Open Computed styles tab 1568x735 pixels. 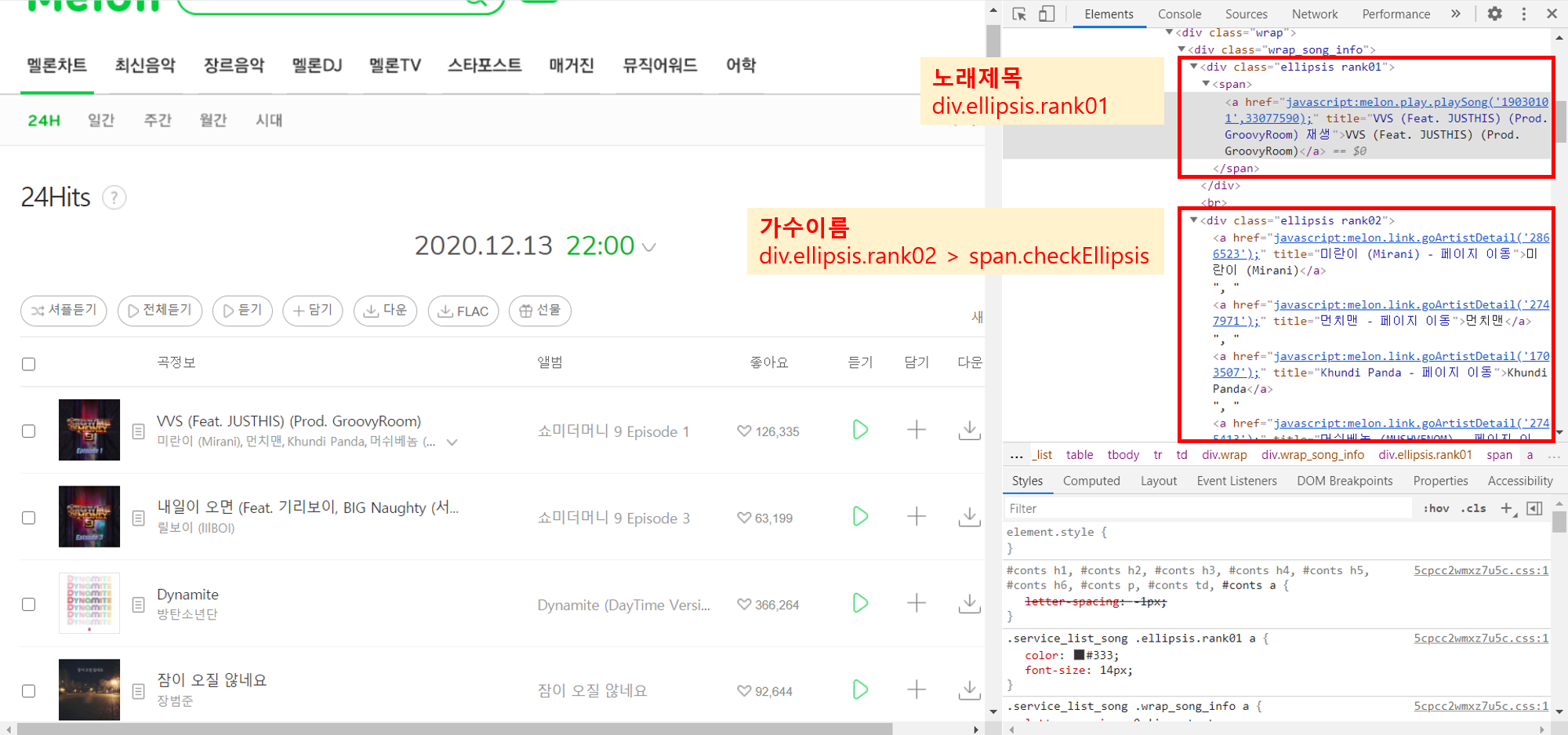[1091, 481]
